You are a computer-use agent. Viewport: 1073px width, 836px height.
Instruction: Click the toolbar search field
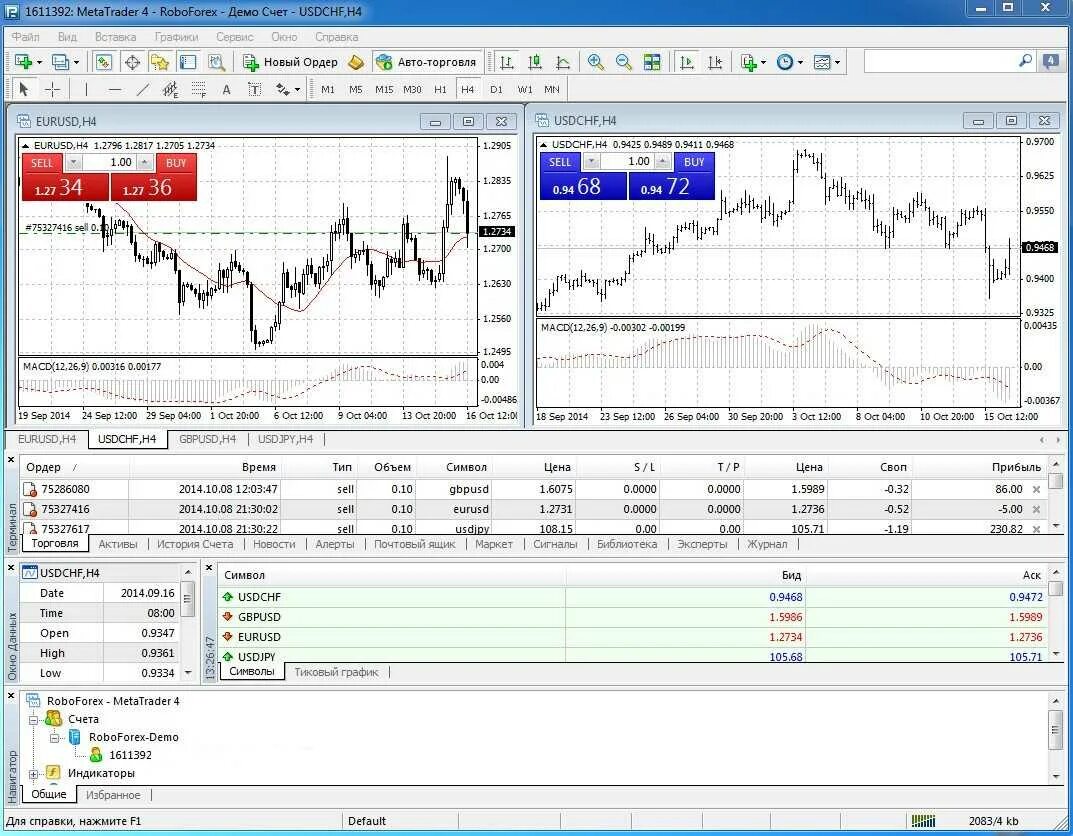click(x=941, y=62)
